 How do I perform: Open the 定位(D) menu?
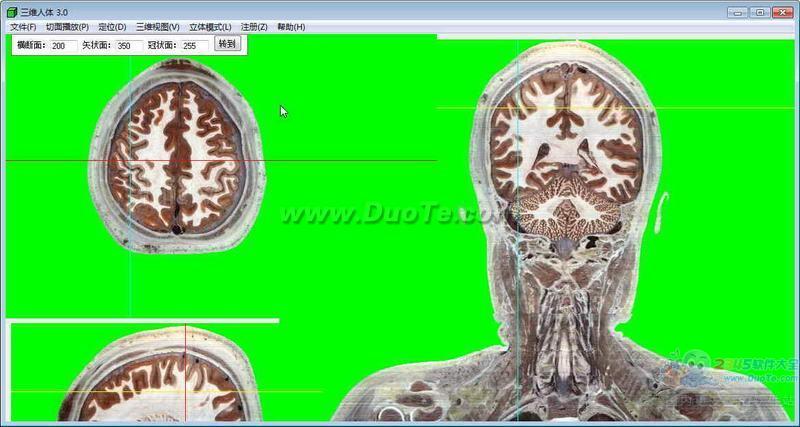[112, 27]
